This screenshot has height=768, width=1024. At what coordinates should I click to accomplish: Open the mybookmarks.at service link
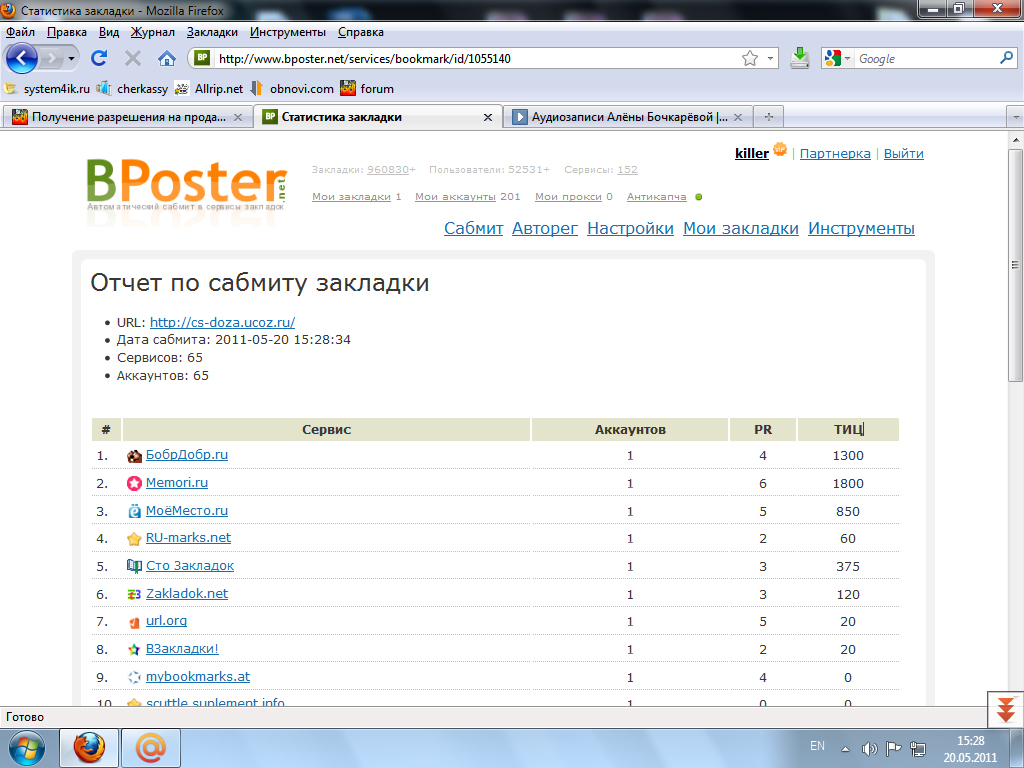coord(198,677)
